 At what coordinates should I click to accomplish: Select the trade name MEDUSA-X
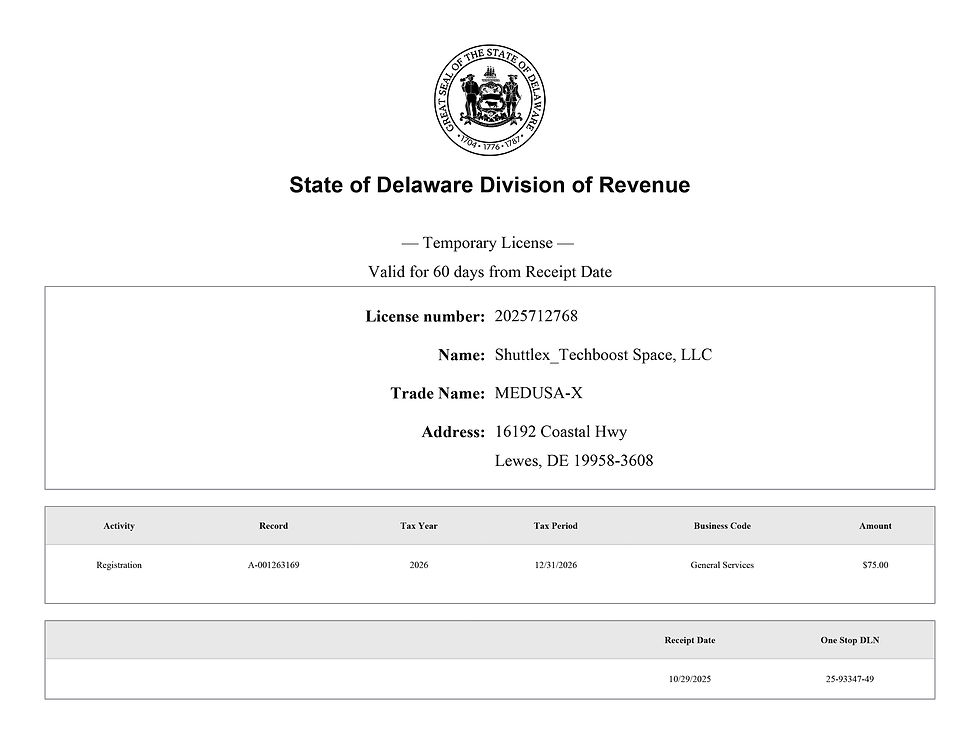pyautogui.click(x=538, y=393)
